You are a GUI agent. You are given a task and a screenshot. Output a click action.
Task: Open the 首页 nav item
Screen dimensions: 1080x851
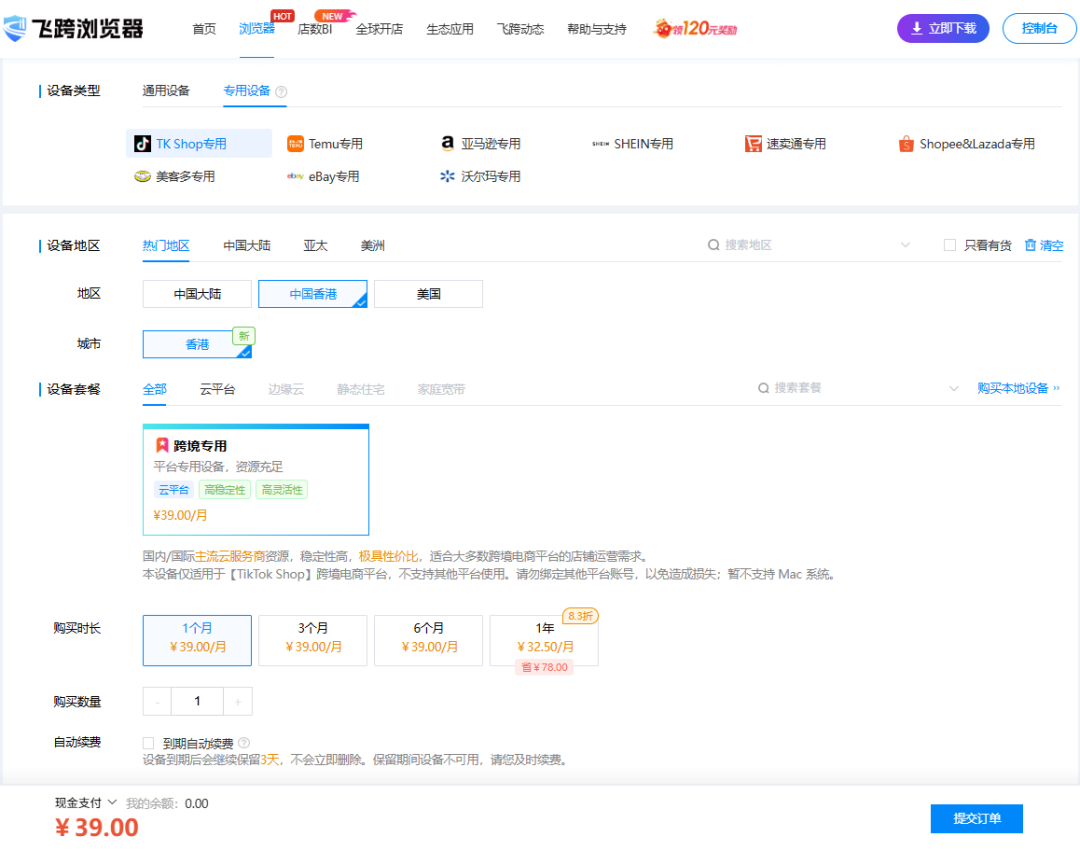(x=204, y=29)
